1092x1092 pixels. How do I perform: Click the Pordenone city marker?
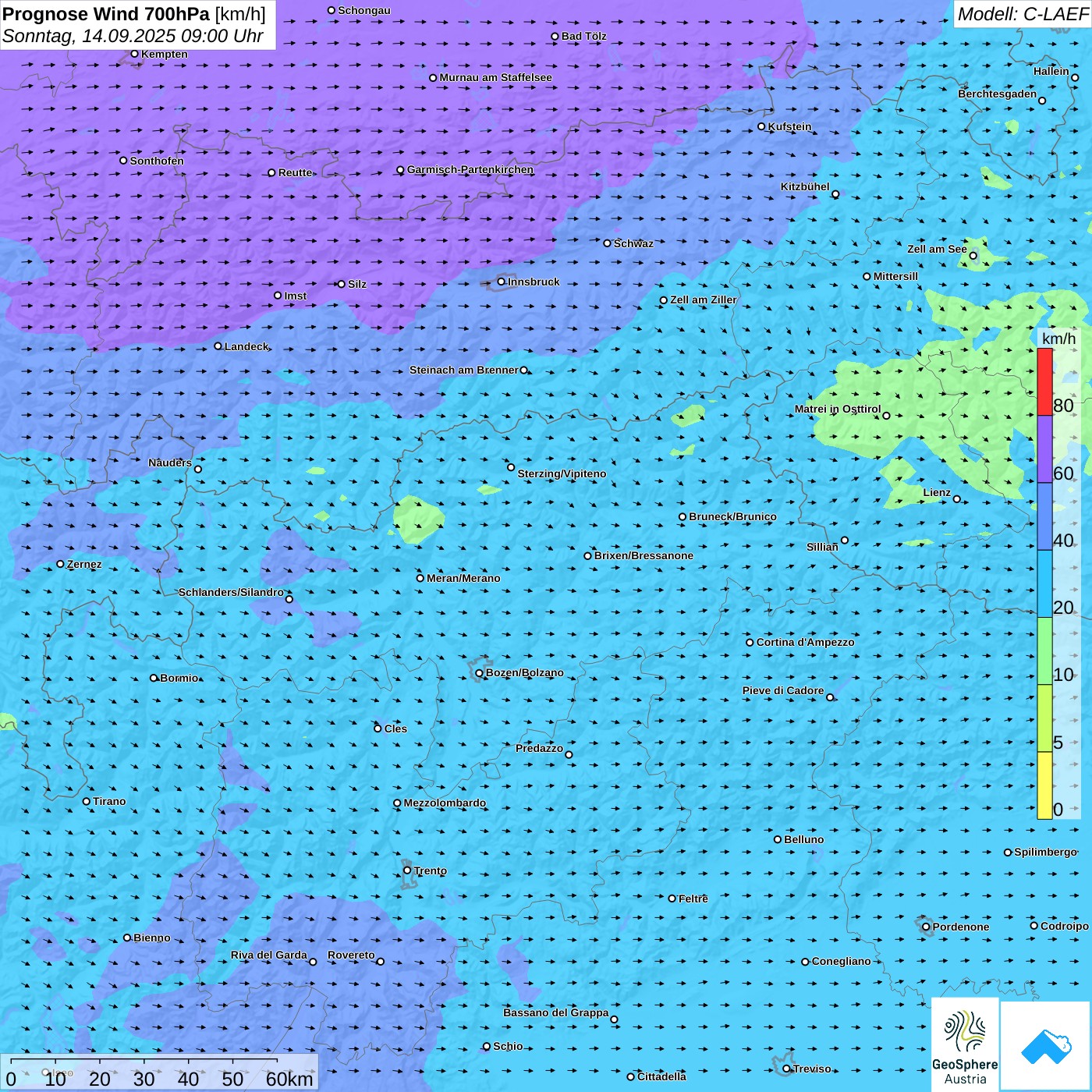coord(927,927)
